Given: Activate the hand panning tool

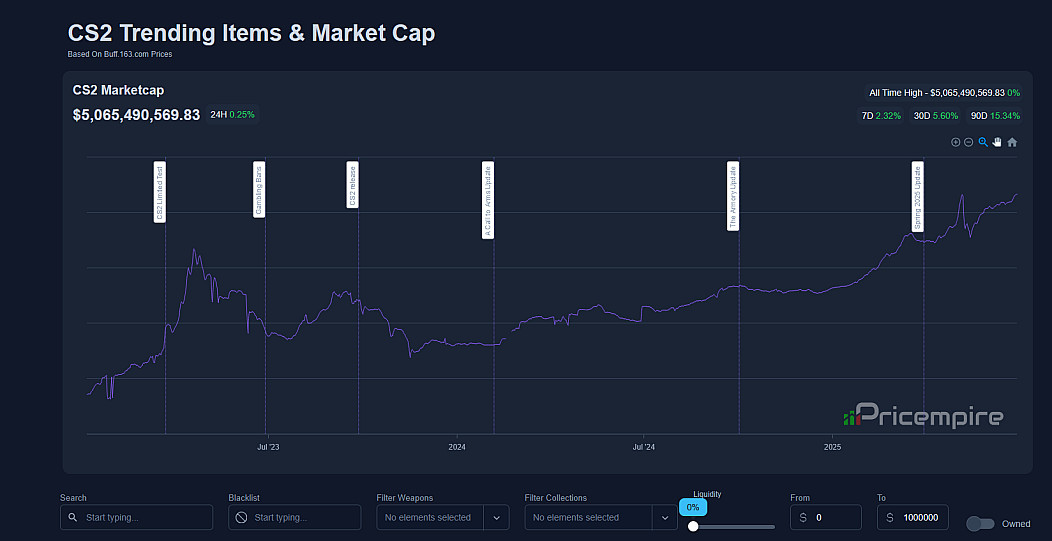Looking at the screenshot, I should pos(997,143).
